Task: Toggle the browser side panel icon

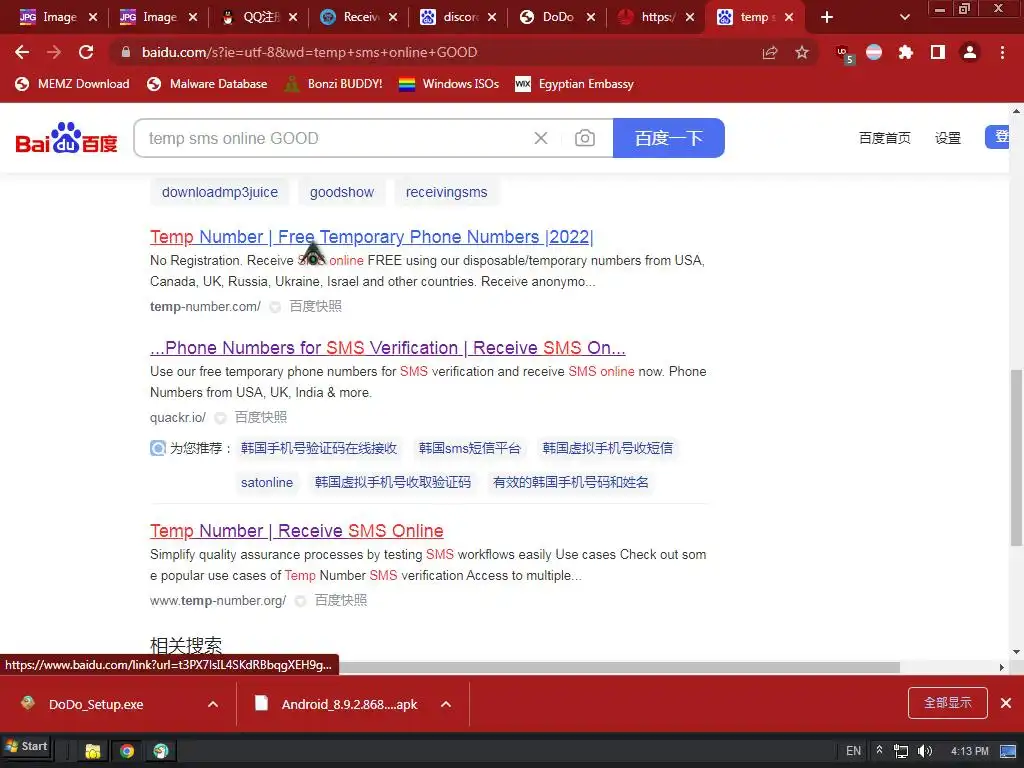Action: (938, 52)
